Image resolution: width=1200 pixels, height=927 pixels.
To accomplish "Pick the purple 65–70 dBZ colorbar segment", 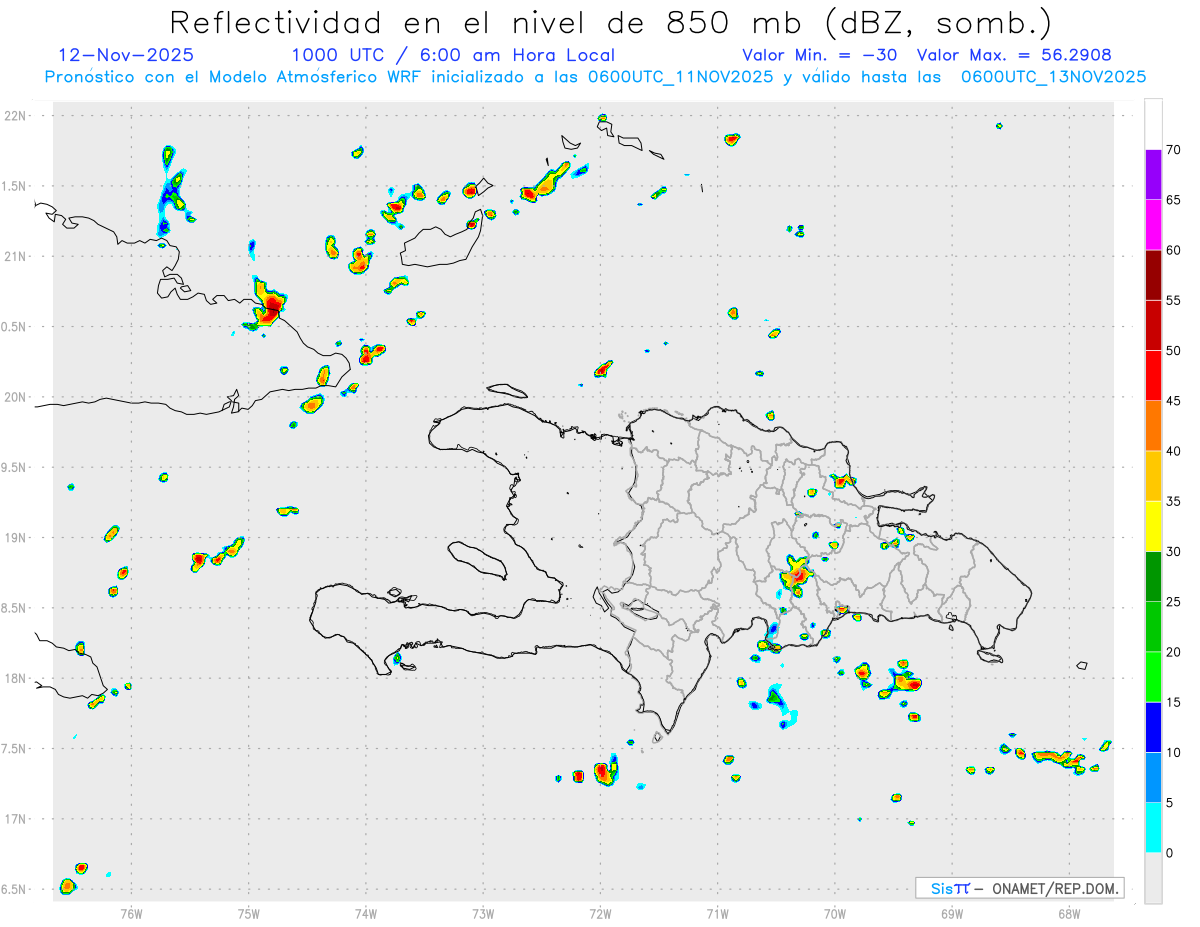I will pos(1153,175).
